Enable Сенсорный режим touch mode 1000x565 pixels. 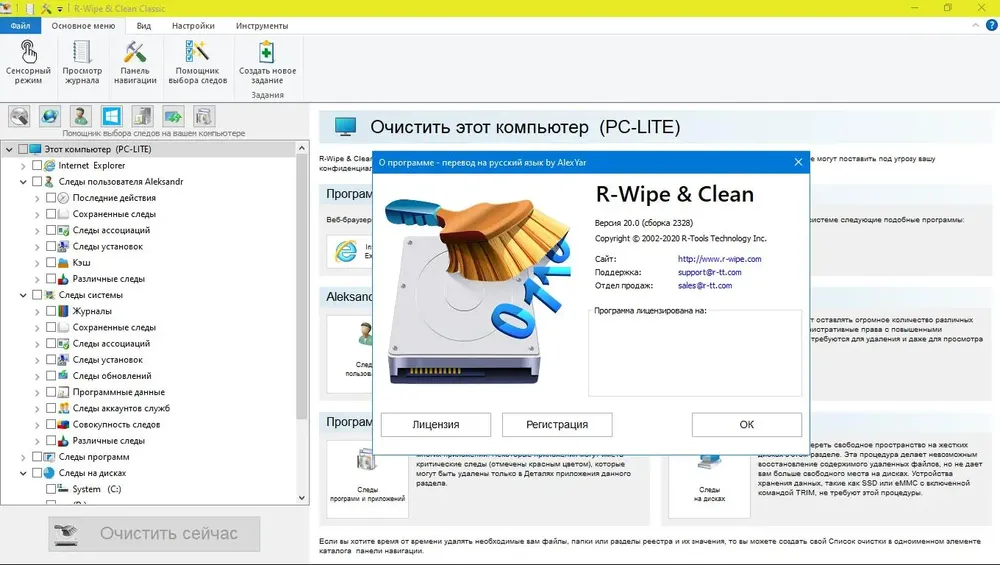[28, 62]
